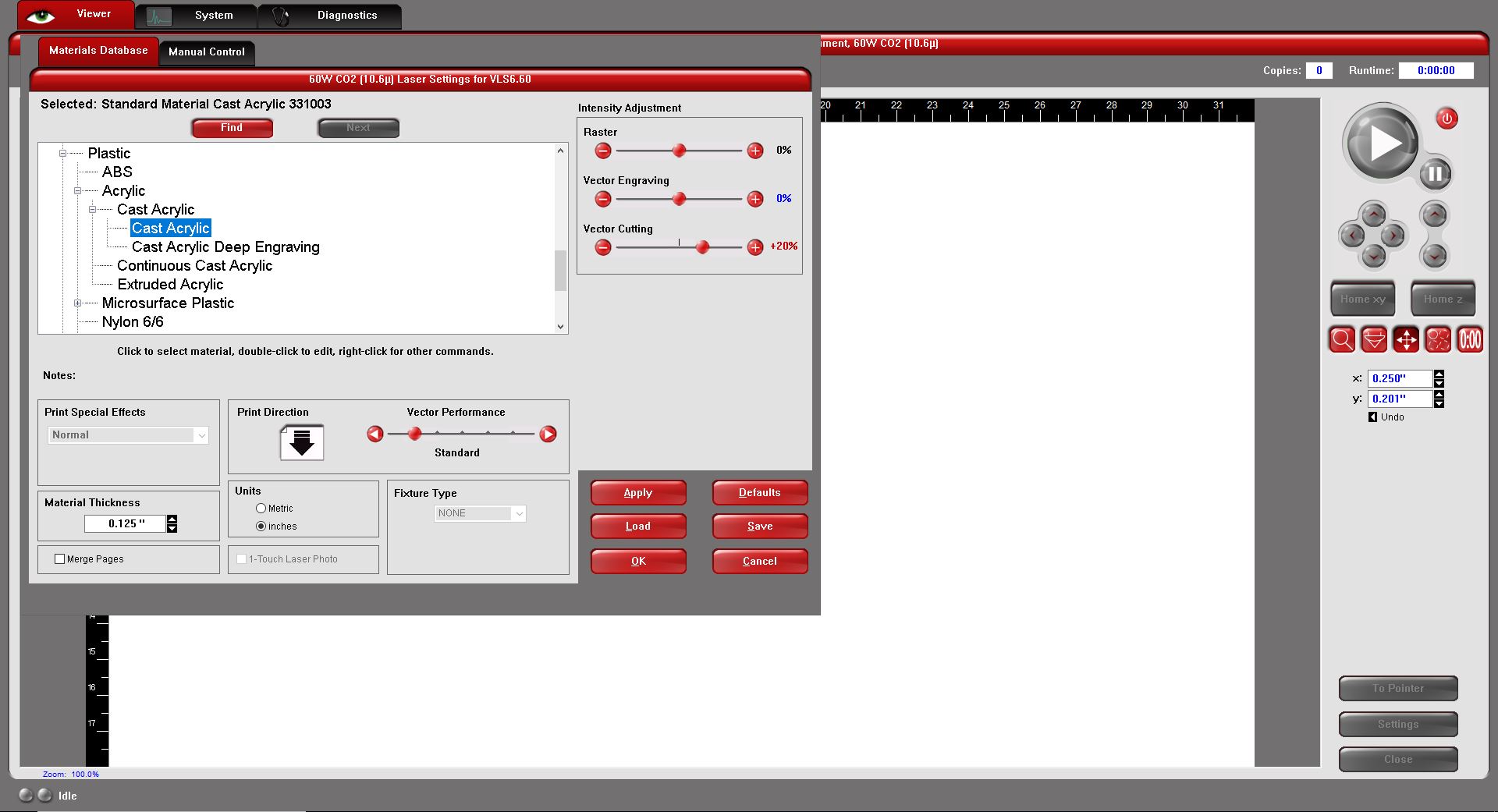Screen dimensions: 1498x812
Task: Click the y coordinate field
Action: click(x=1400, y=399)
